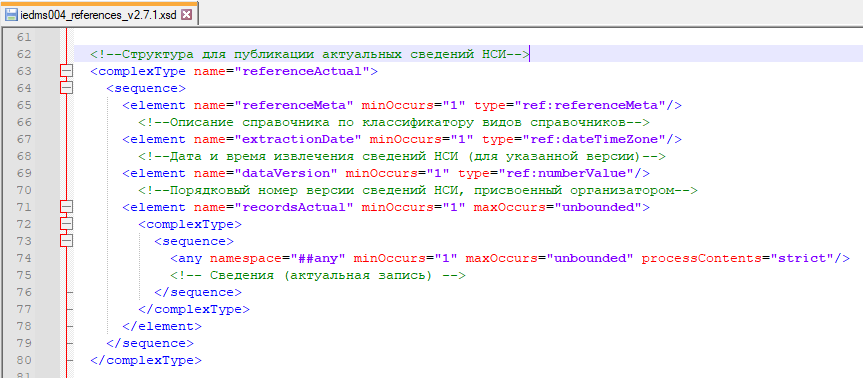The image size is (863, 378).
Task: Collapse the referenceActual complexType fold on line 63
Action: 67,71
